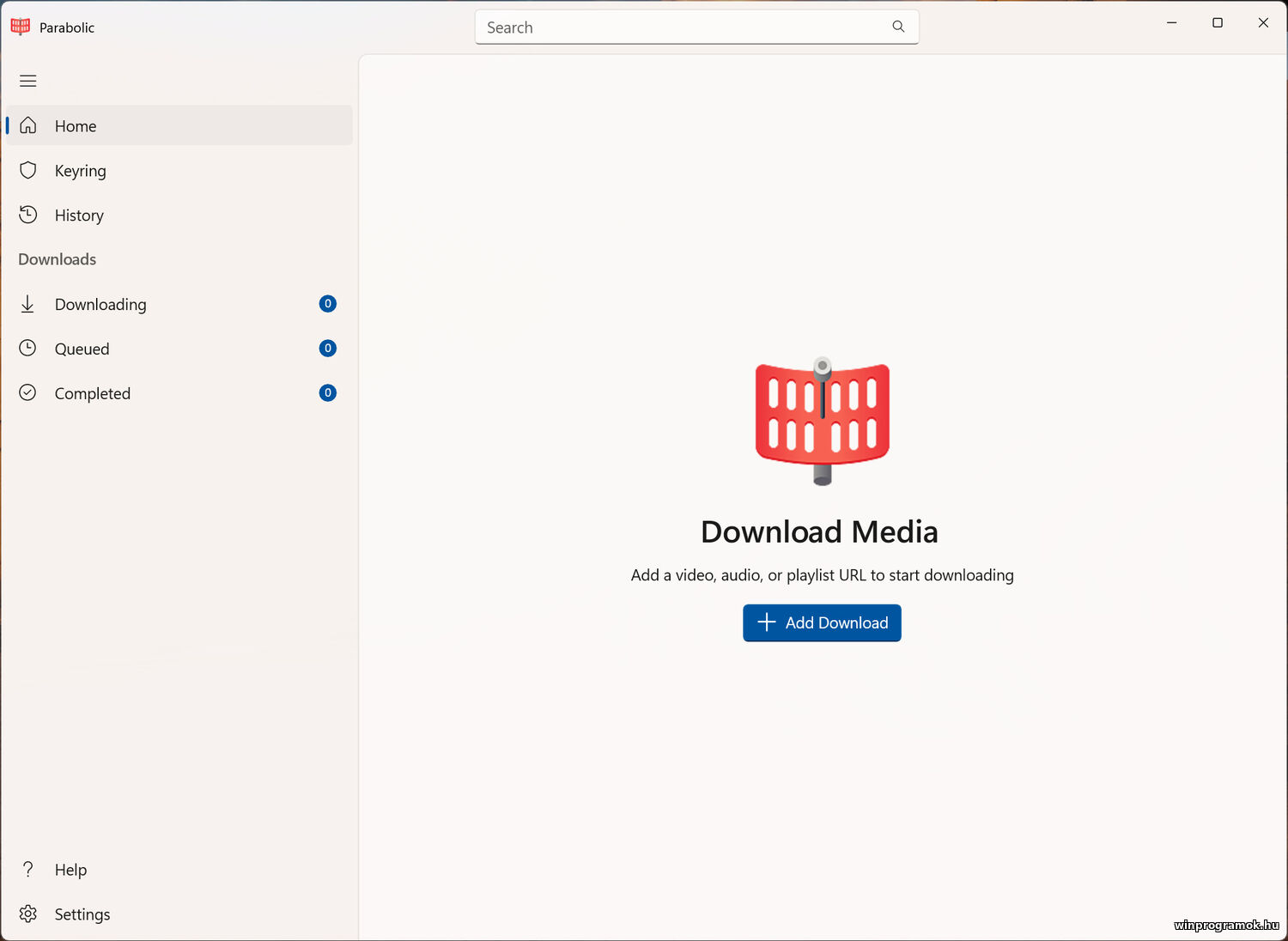Click the Queued clock icon

click(28, 349)
